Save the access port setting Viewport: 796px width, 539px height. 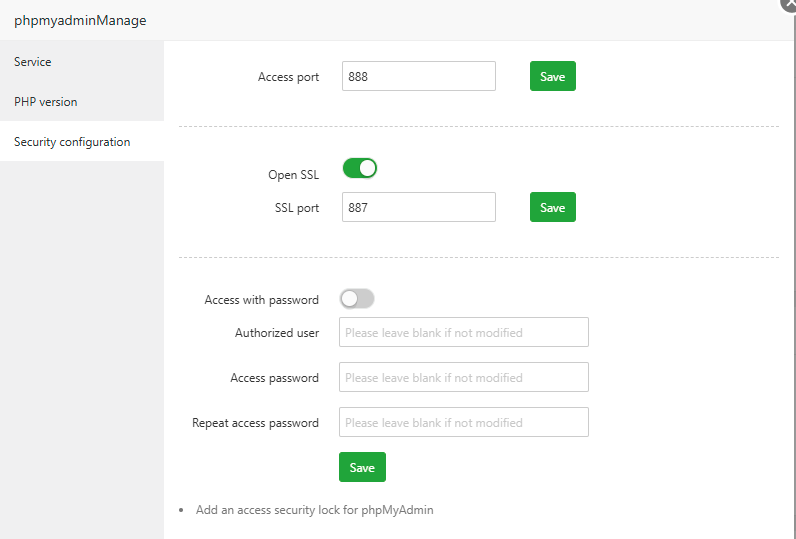click(552, 77)
